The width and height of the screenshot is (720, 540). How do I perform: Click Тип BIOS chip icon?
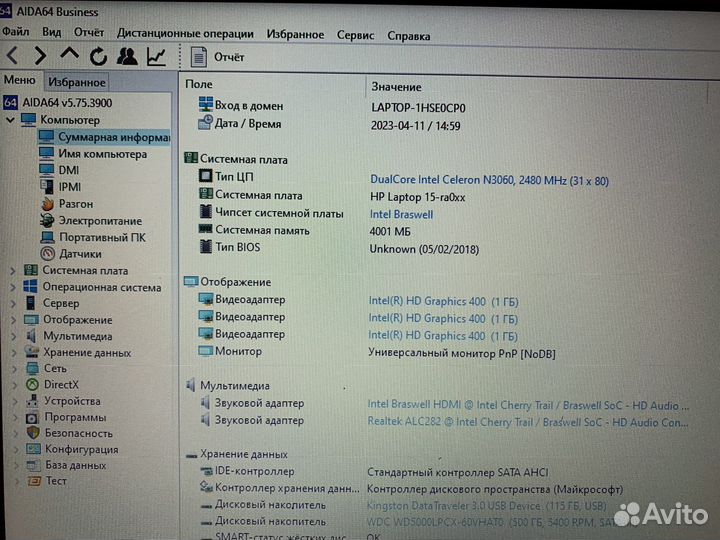coord(206,247)
